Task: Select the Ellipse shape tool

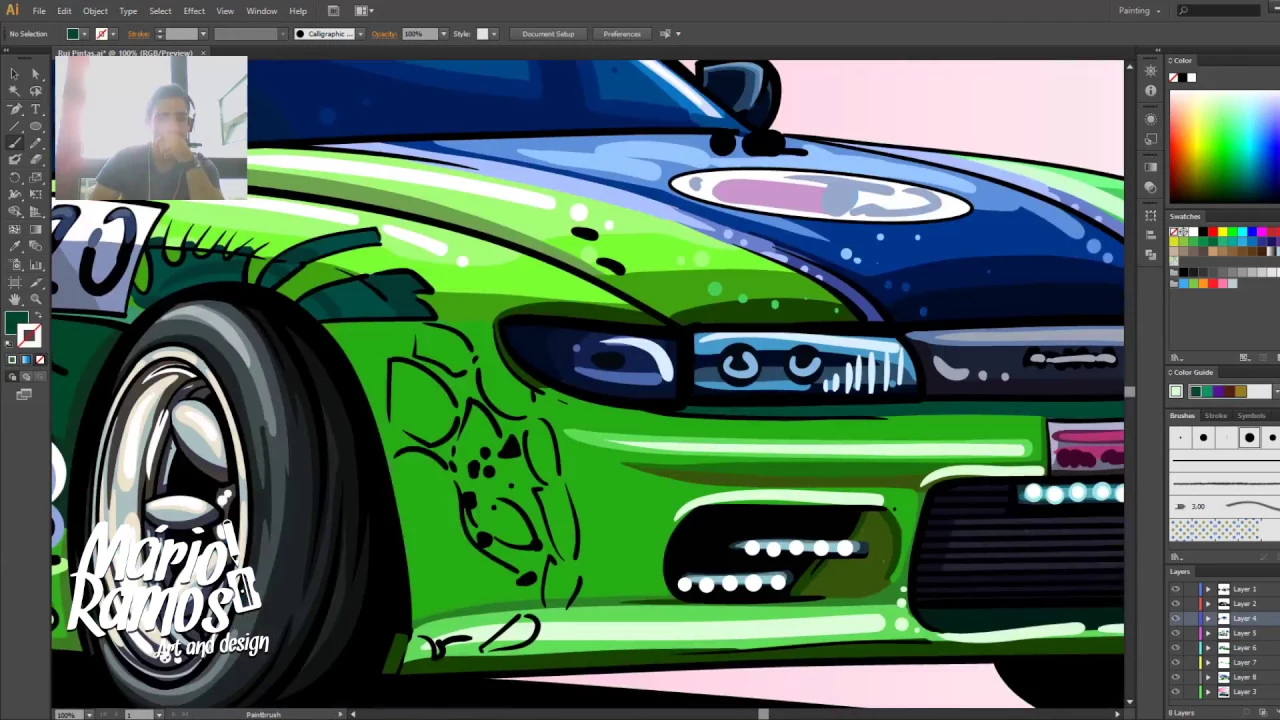Action: pyautogui.click(x=35, y=125)
